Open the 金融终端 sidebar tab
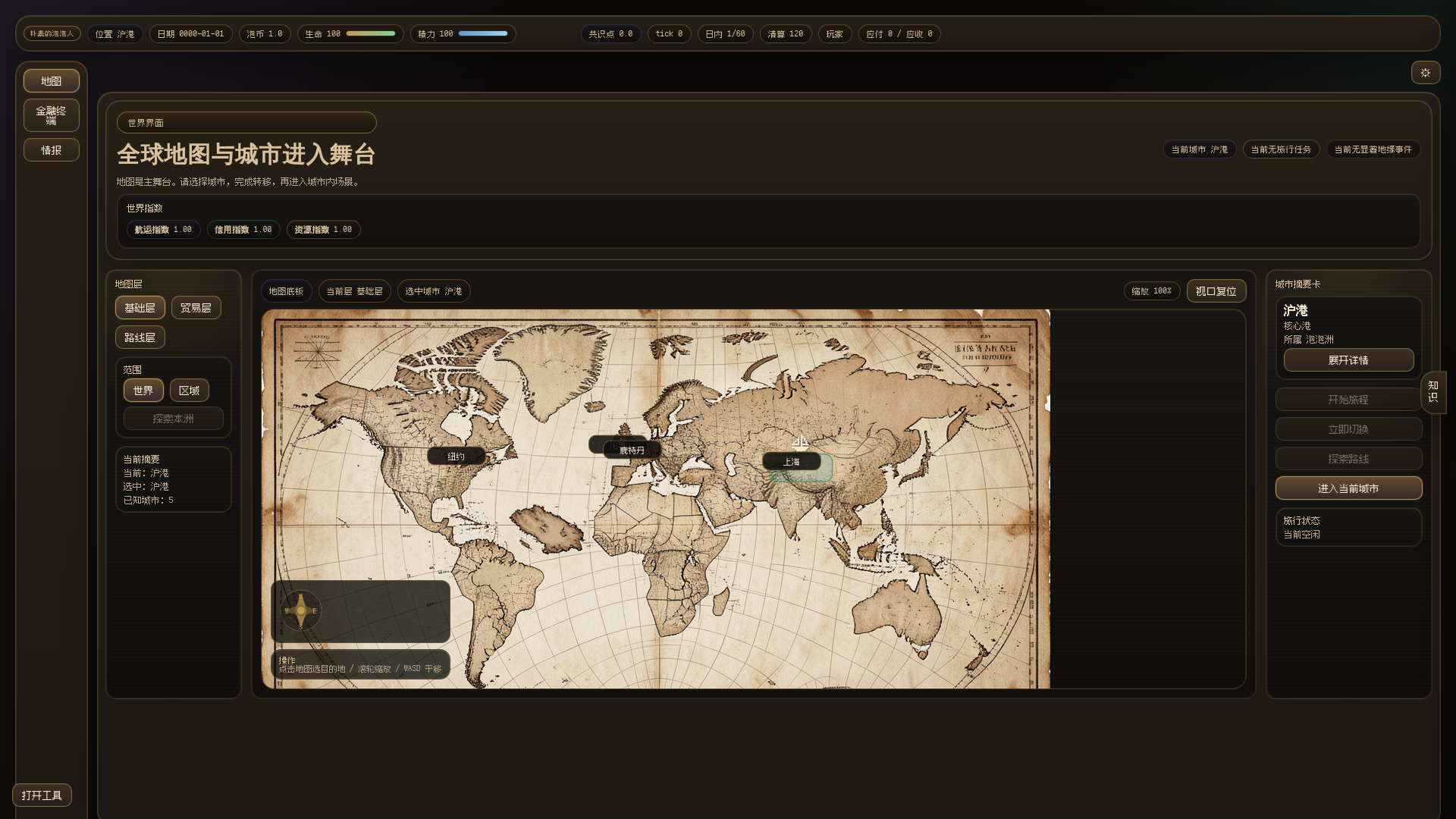This screenshot has width=1456, height=819. click(51, 115)
